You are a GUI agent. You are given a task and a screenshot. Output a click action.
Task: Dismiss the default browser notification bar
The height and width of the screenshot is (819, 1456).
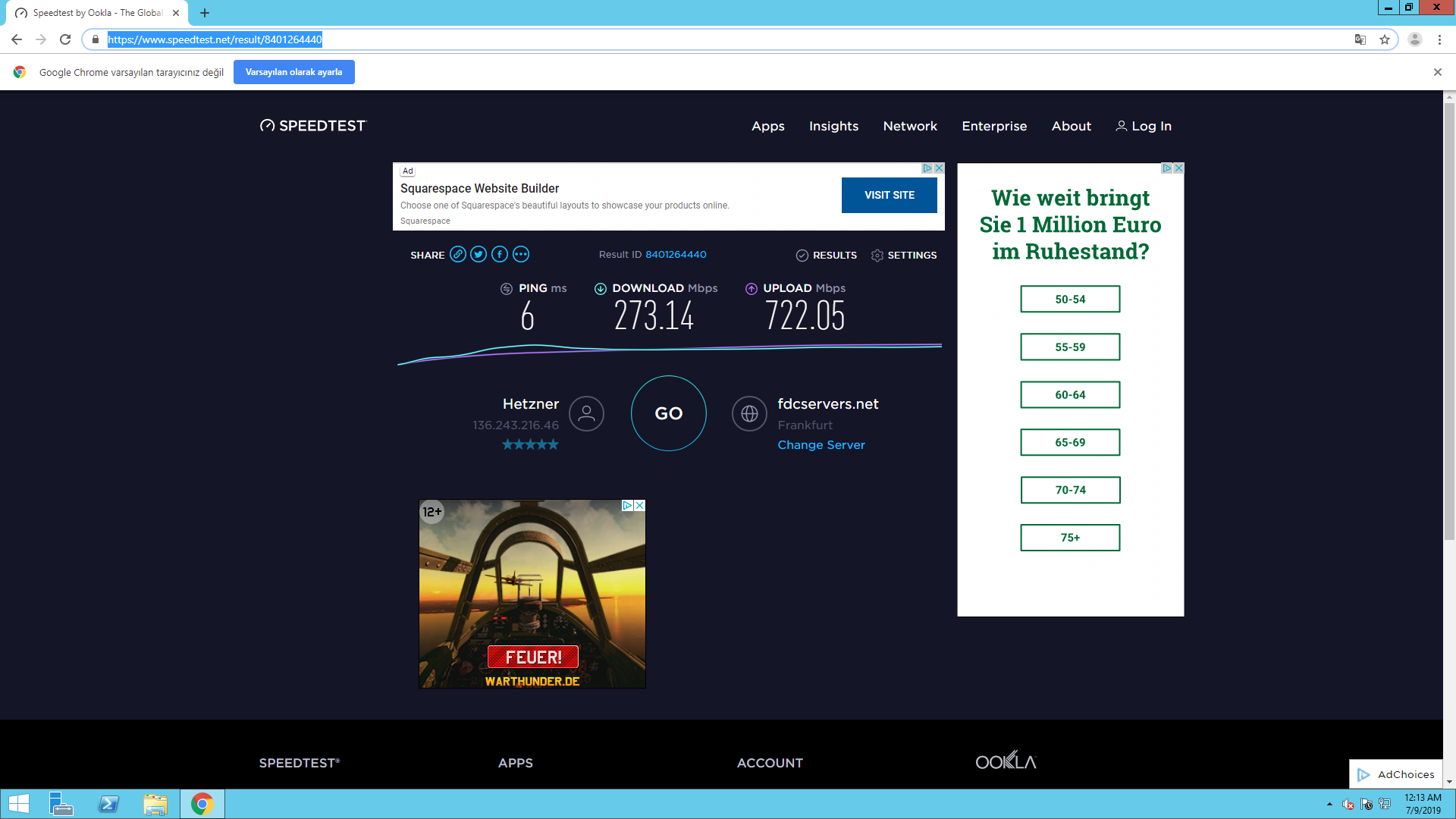coord(1438,72)
